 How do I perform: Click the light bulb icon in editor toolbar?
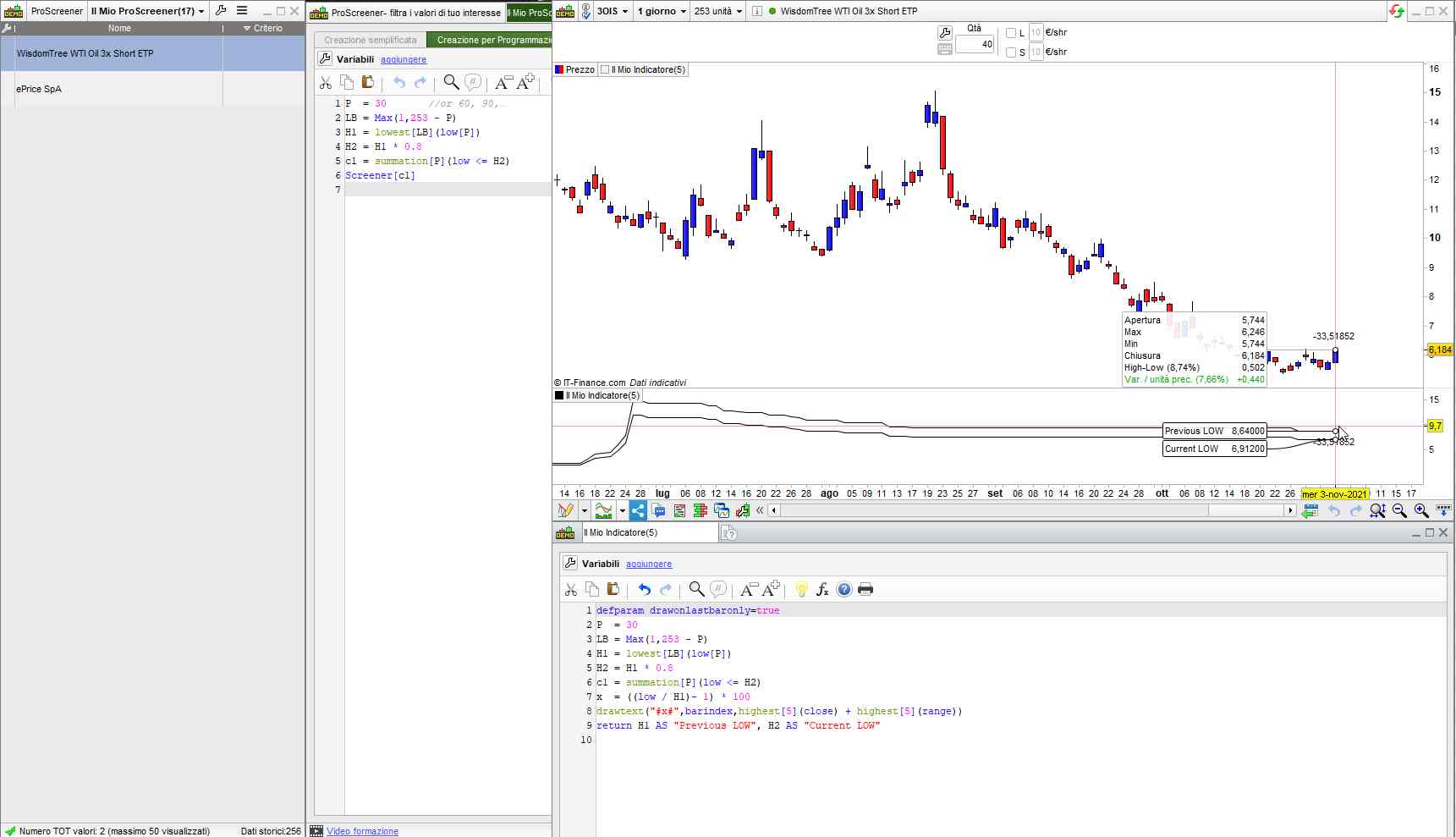(x=801, y=589)
